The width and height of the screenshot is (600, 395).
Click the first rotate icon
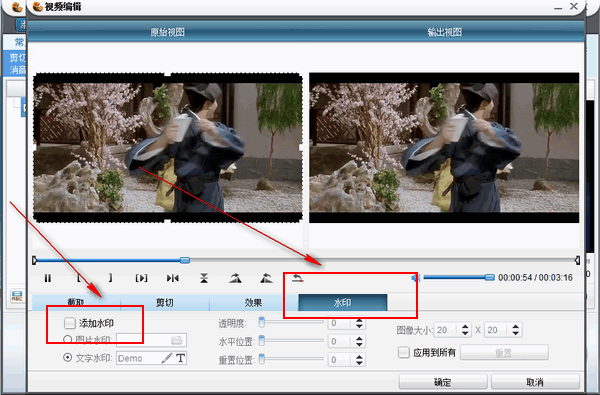tap(235, 278)
